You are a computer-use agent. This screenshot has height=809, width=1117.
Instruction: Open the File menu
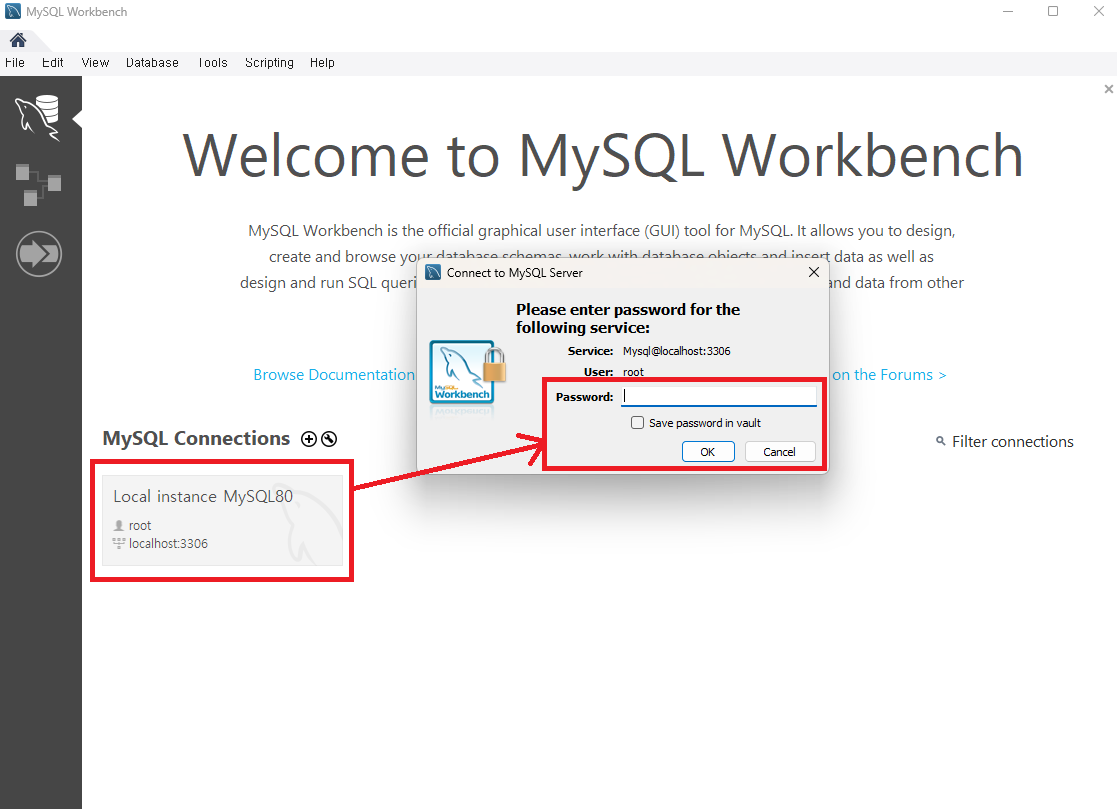[15, 63]
